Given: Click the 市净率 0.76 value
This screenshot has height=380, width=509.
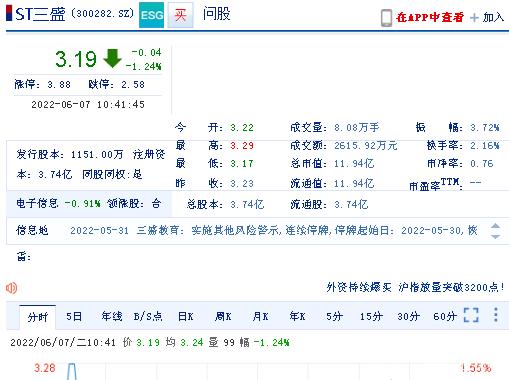Looking at the screenshot, I should point(481,164).
